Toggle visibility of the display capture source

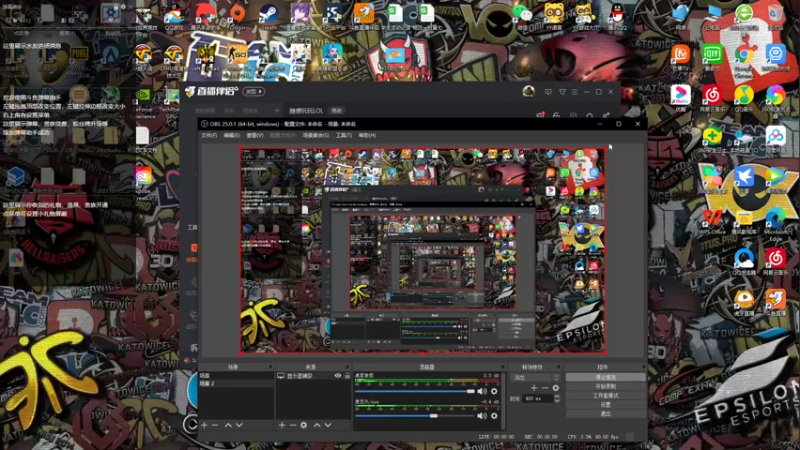coord(337,376)
